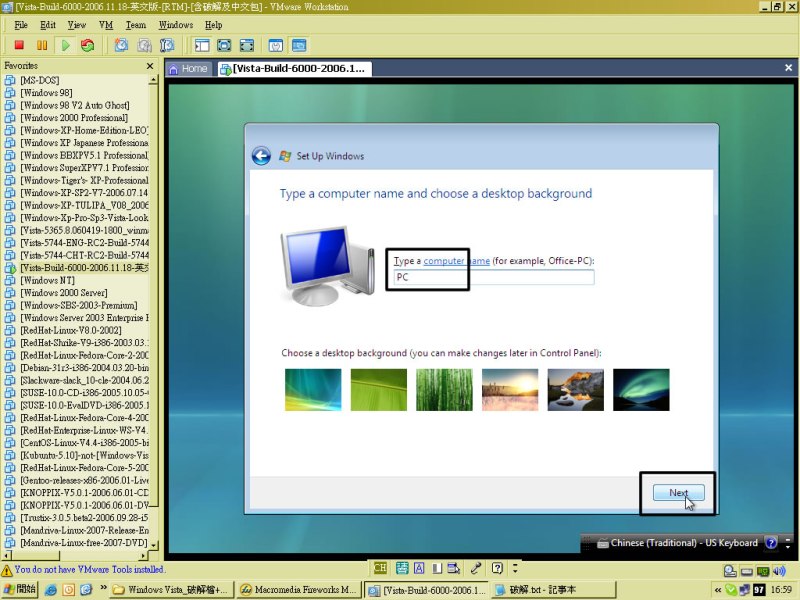
Task: Click the back arrow in Set Up Windows
Action: [261, 156]
